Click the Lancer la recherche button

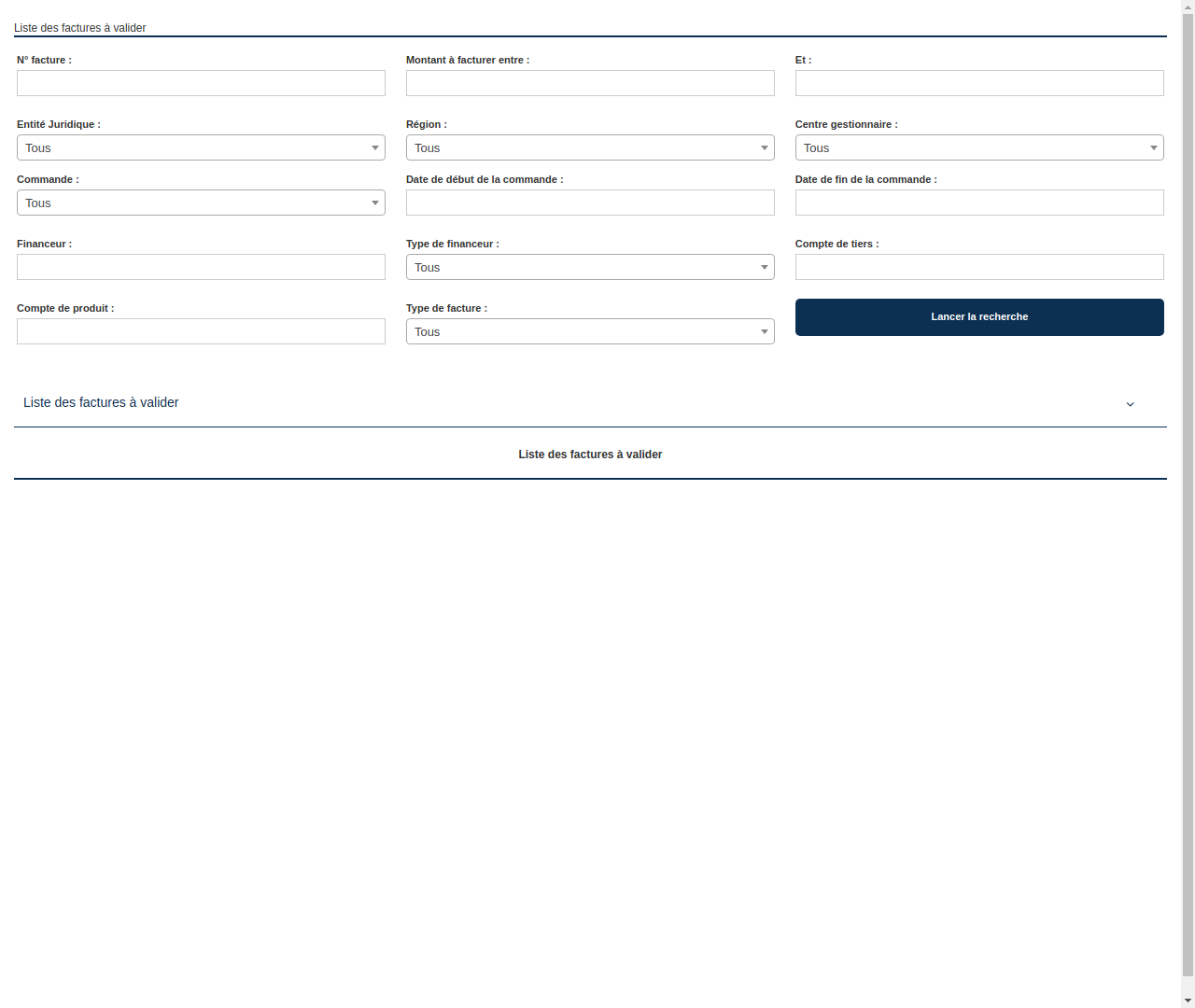(978, 316)
